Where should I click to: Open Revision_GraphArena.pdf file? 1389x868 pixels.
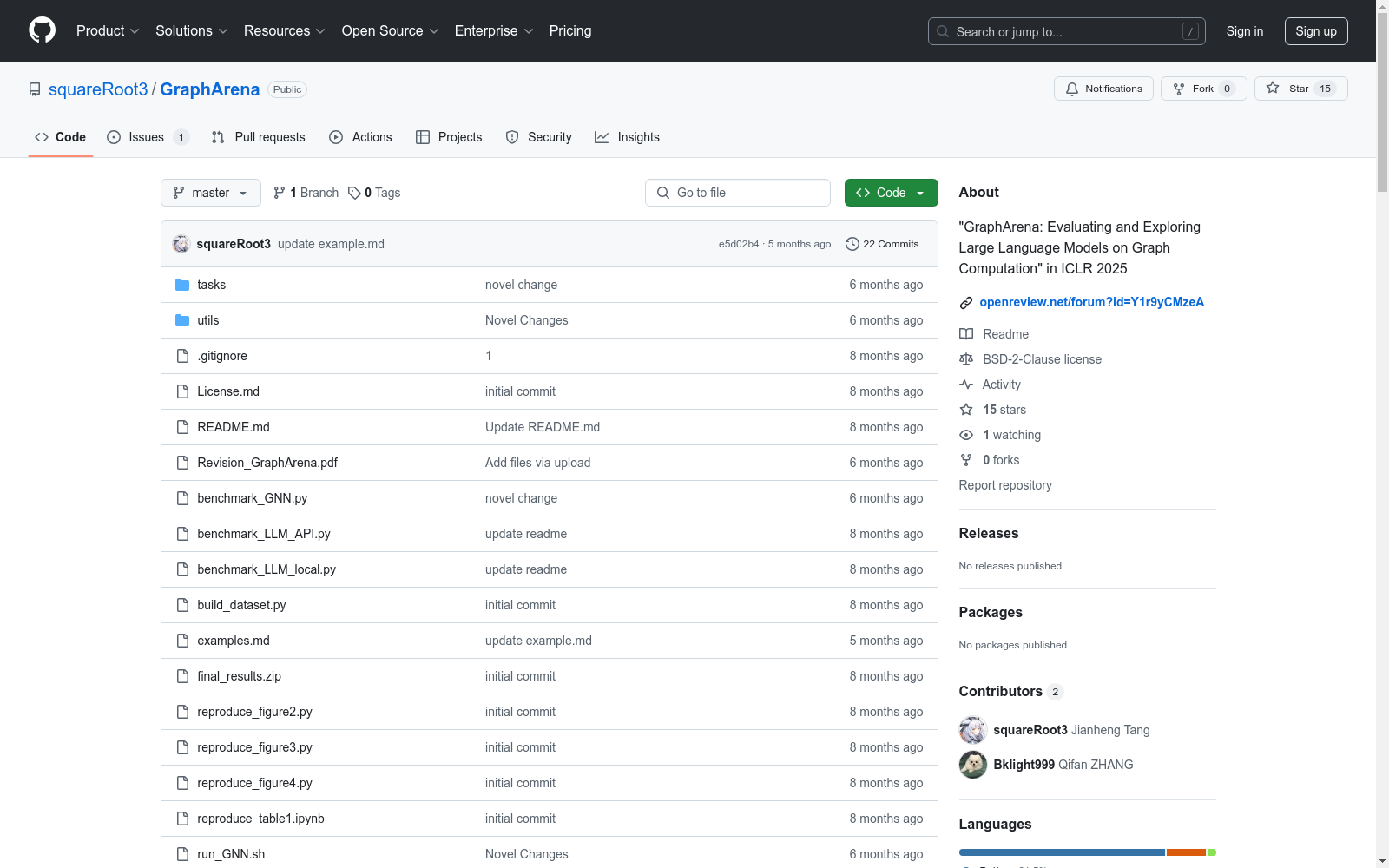(x=267, y=463)
